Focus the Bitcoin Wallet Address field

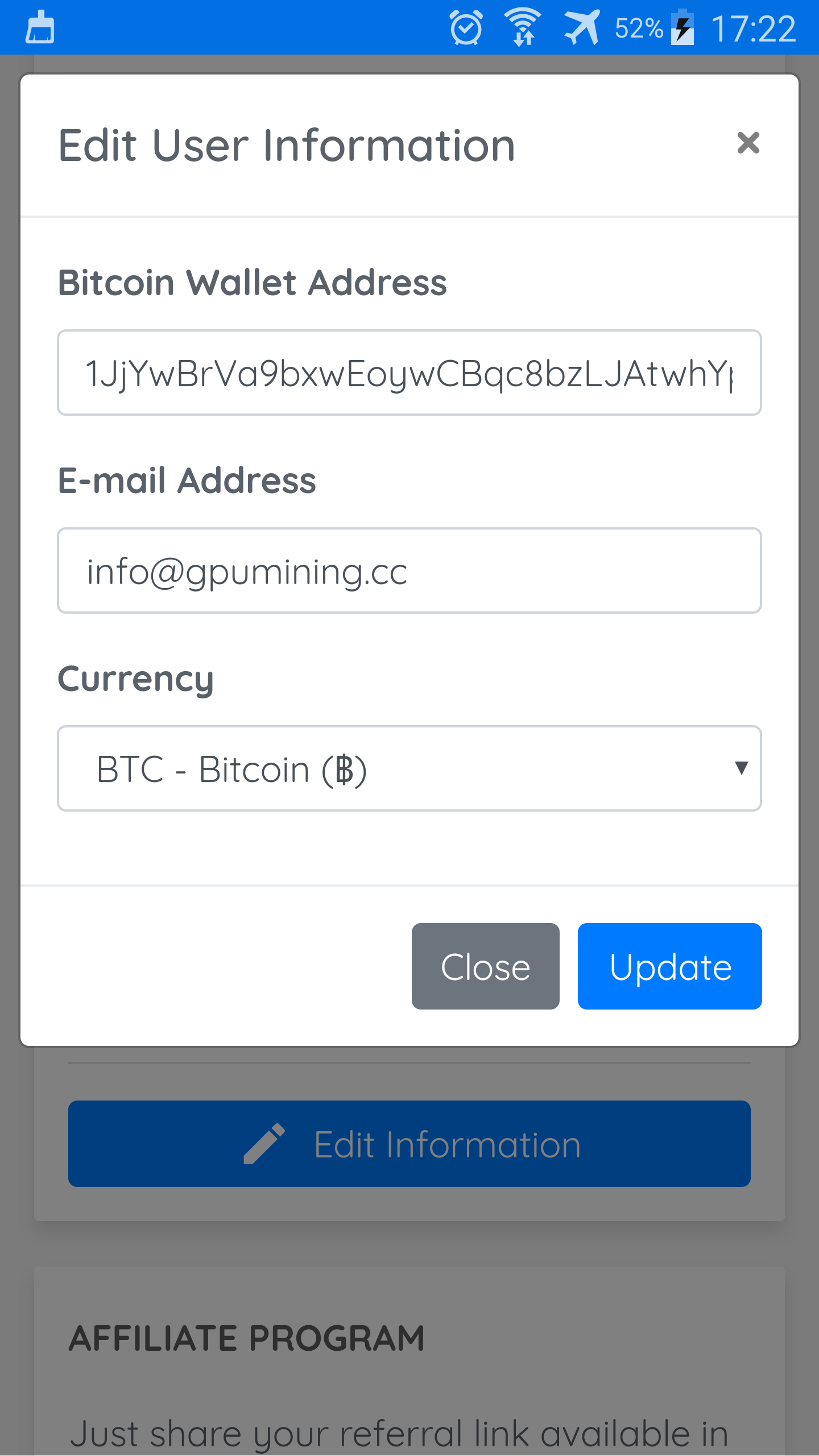tap(409, 373)
